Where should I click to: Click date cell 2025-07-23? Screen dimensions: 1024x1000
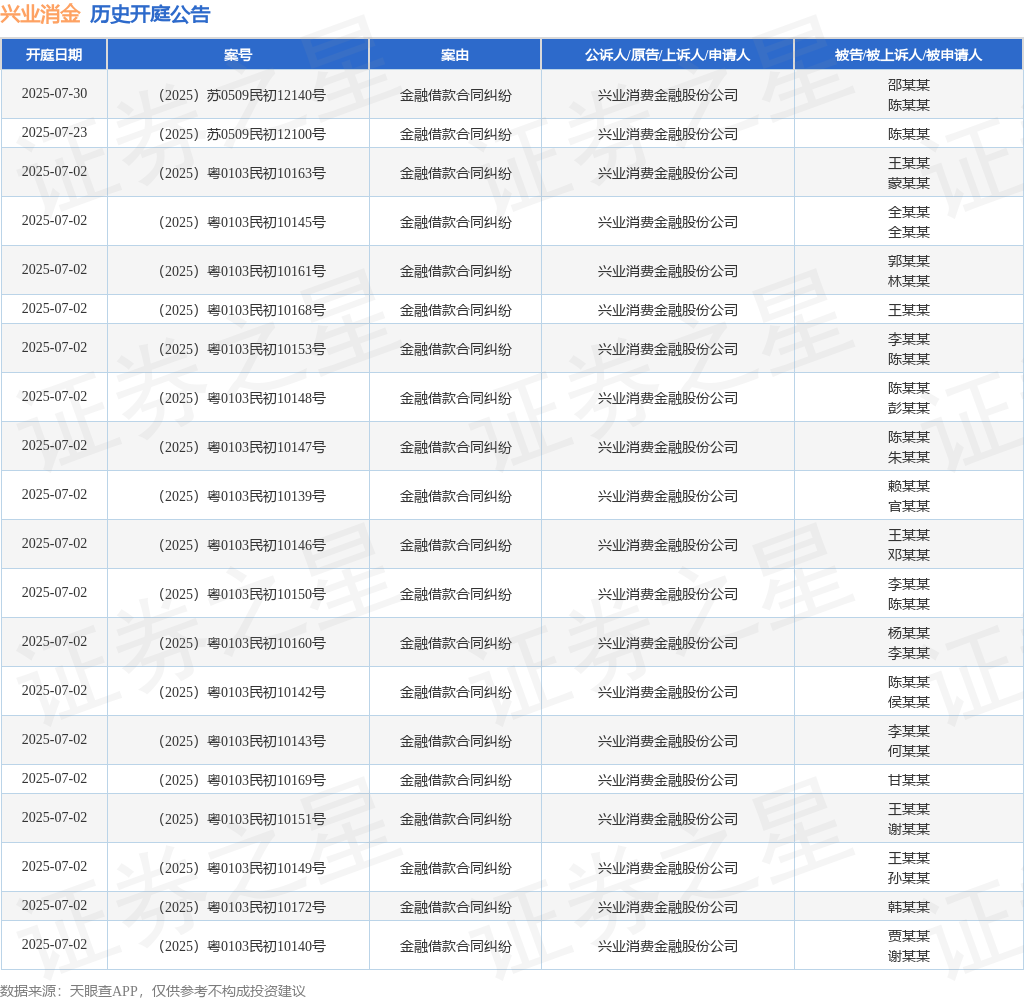click(x=54, y=133)
